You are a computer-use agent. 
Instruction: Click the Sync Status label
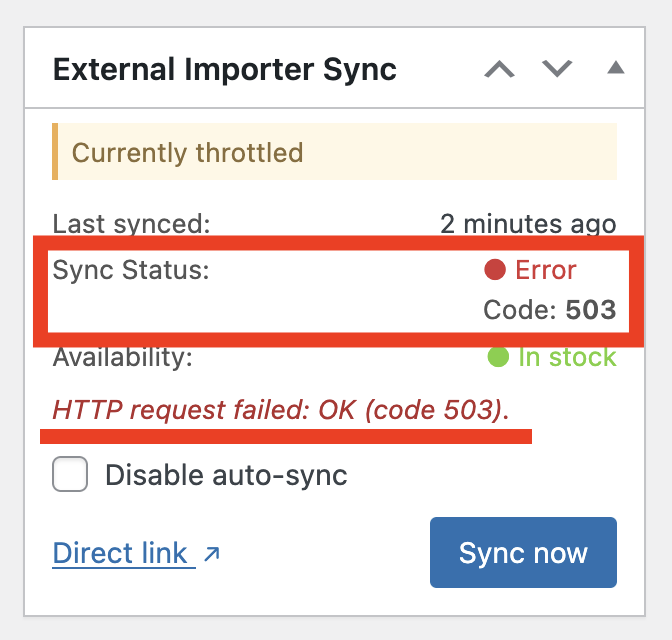130,270
